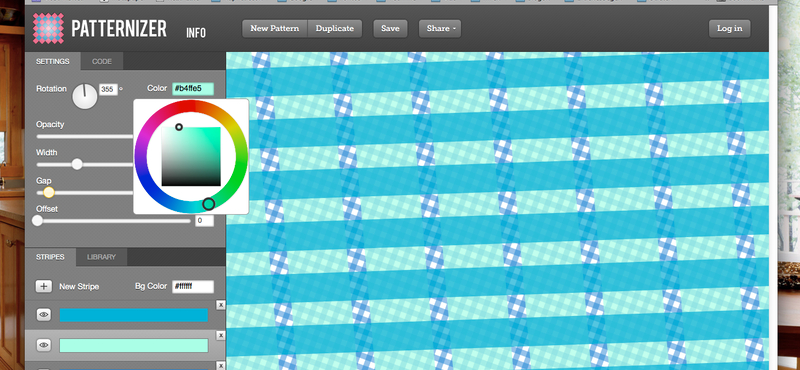Add a stripe with the plus icon
Screen dimensions: 800x370
click(x=44, y=286)
